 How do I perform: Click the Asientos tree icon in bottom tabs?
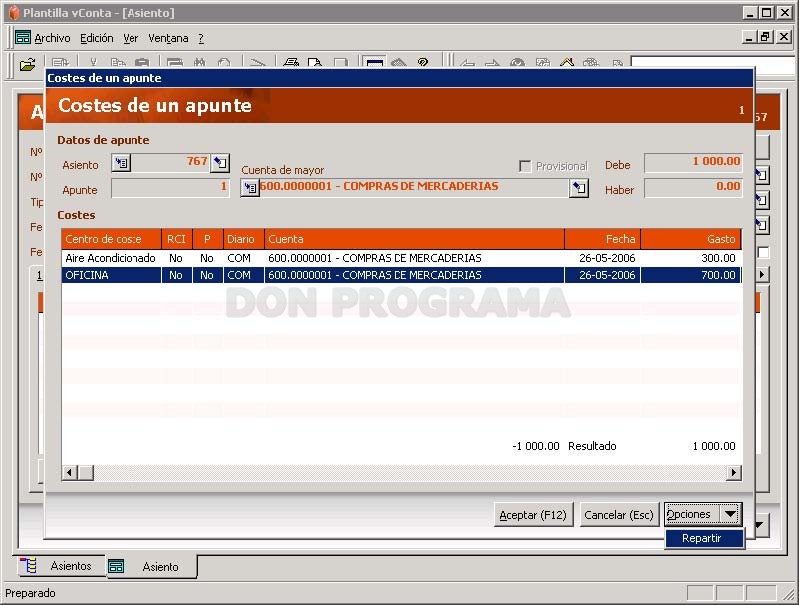point(29,565)
